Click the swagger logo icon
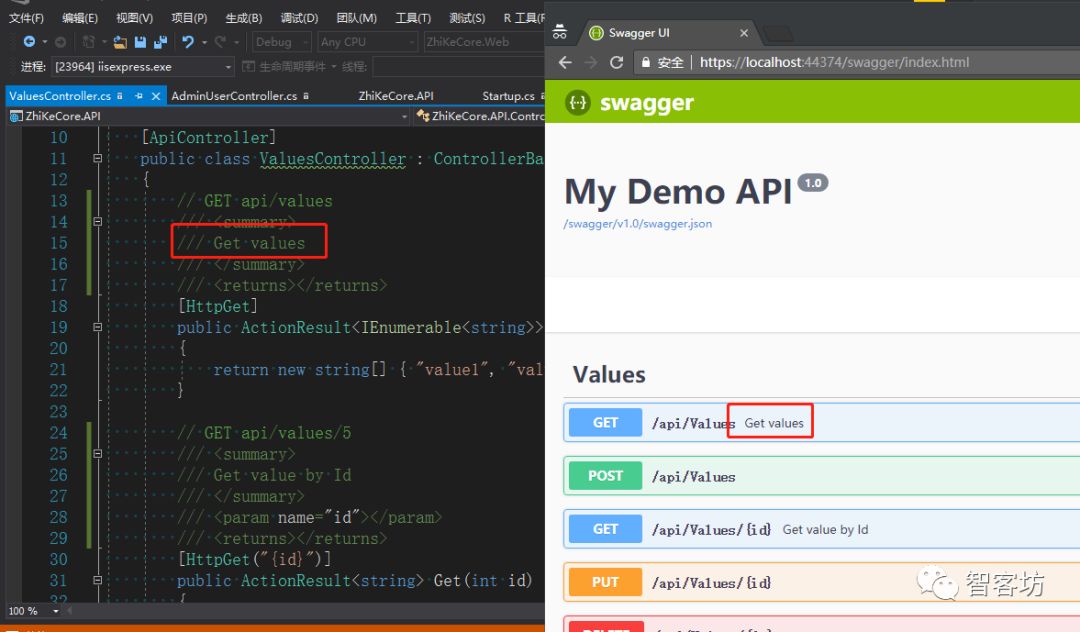 tap(578, 103)
